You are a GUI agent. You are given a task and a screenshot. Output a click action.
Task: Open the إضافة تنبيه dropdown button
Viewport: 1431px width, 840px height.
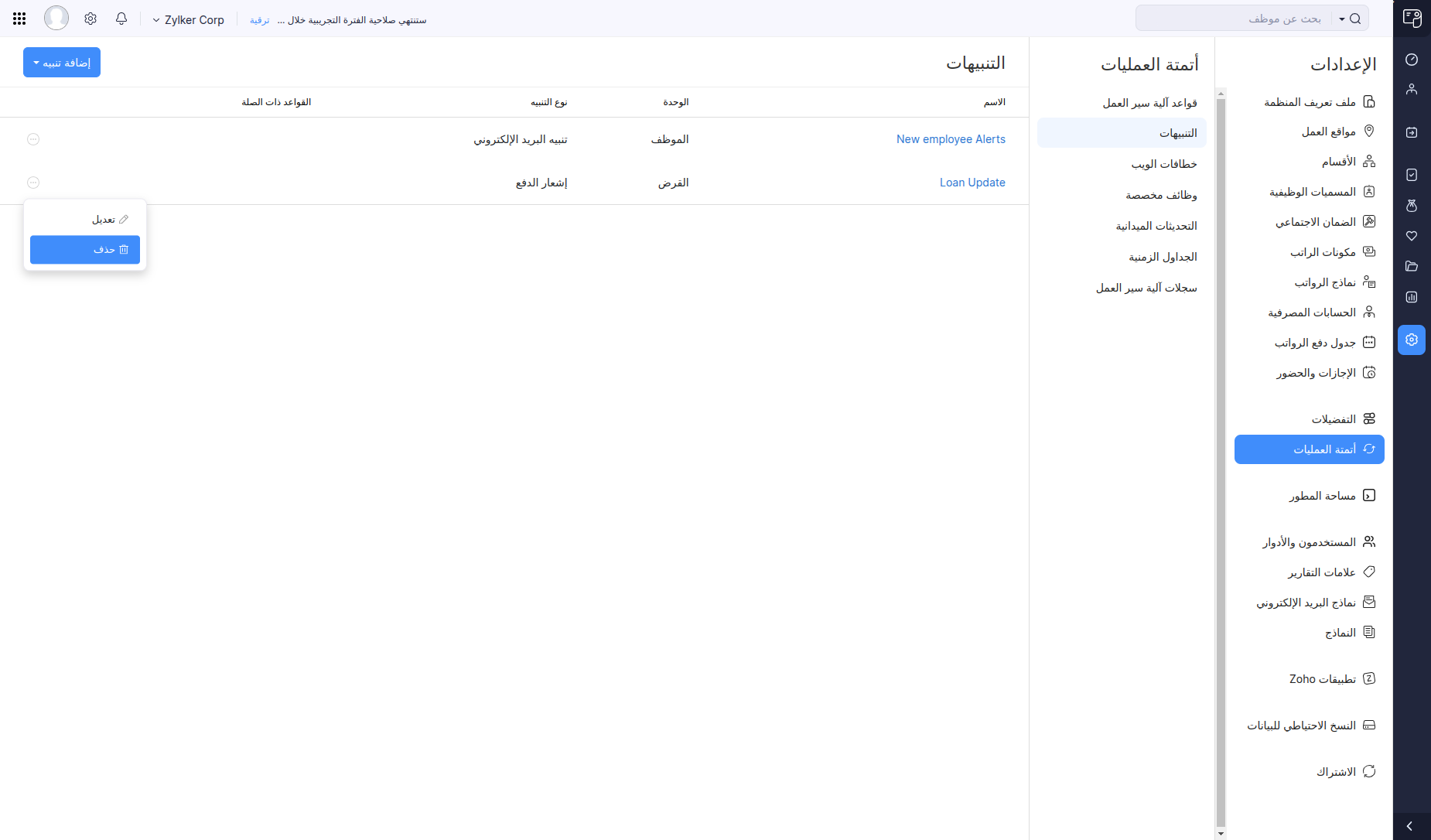coord(62,63)
